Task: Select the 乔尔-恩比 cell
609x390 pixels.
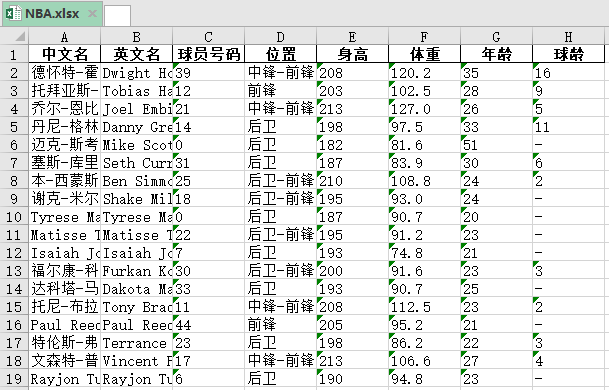Action: pyautogui.click(x=64, y=109)
